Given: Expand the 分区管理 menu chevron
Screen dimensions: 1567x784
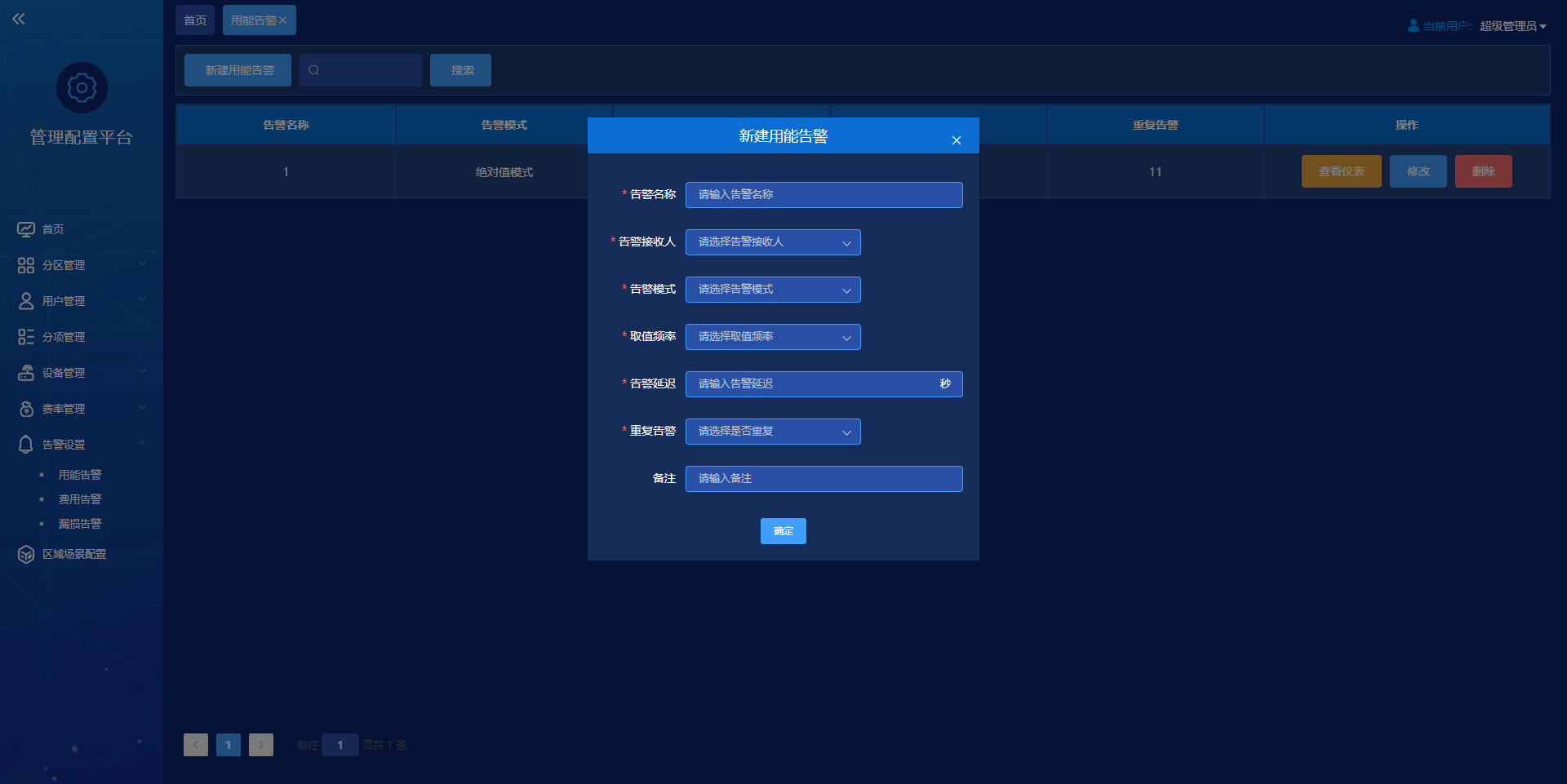Looking at the screenshot, I should coord(142,264).
